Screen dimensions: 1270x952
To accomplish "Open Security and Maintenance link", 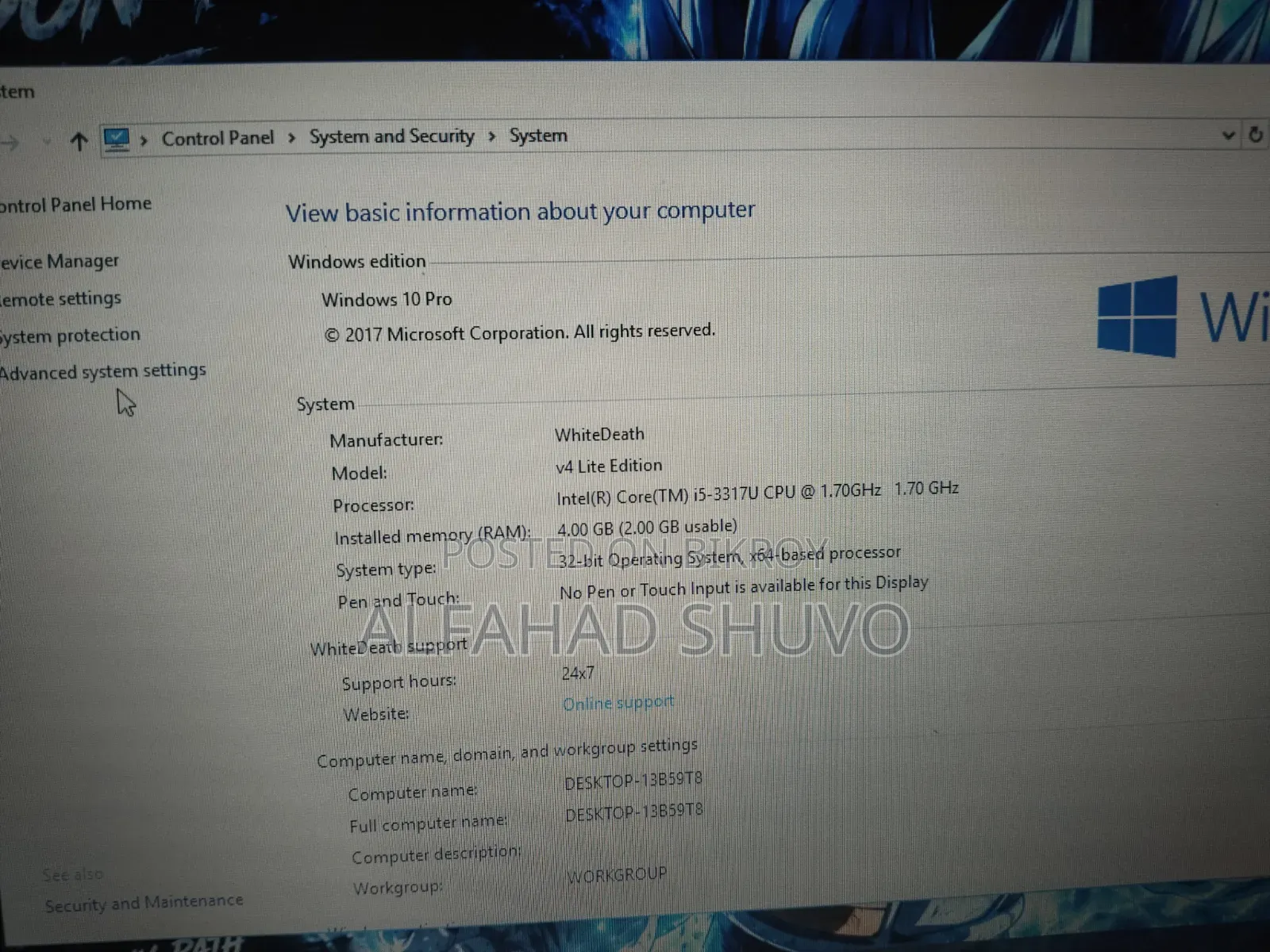I will (144, 903).
